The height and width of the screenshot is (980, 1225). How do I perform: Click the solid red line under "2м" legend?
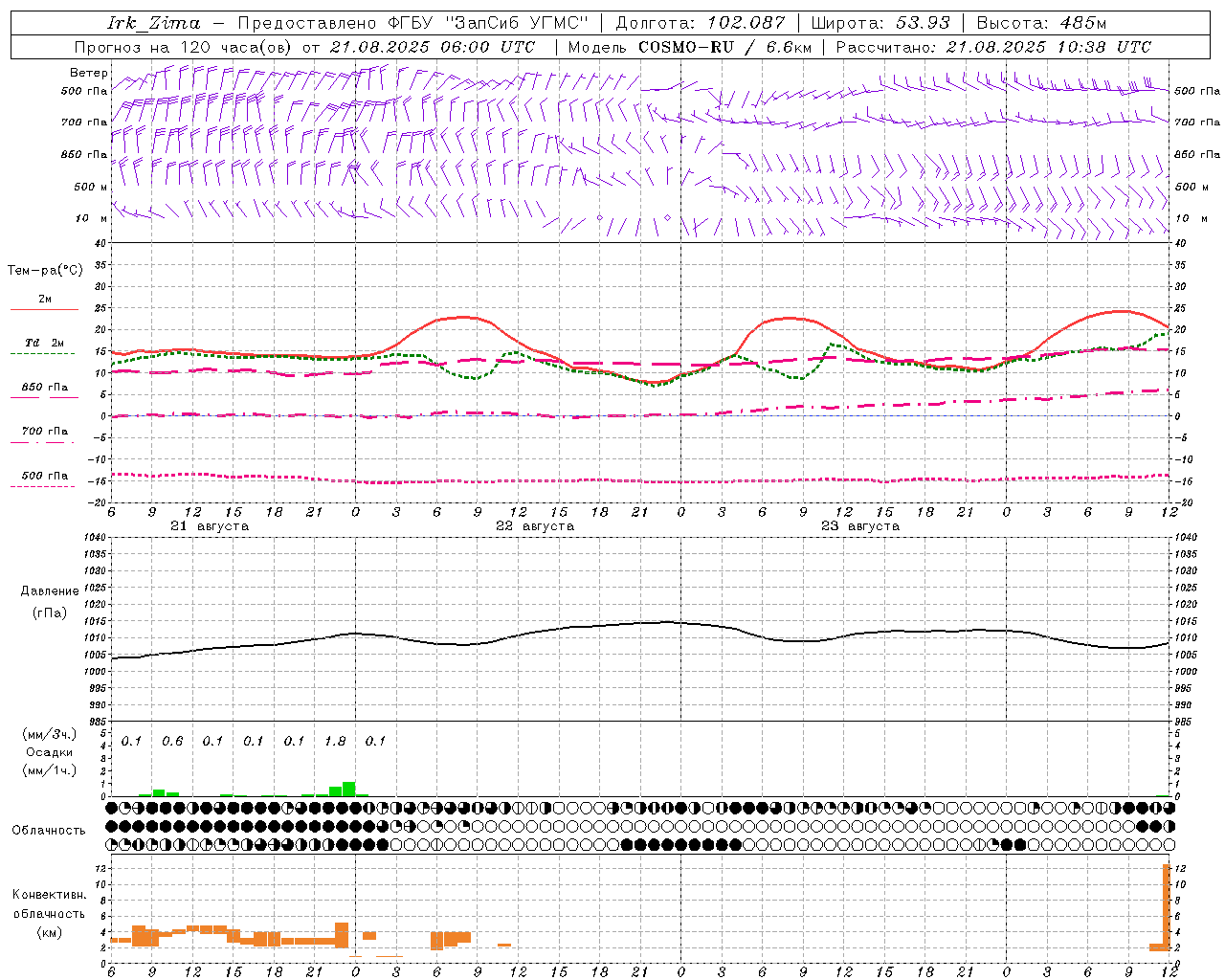pos(44,309)
